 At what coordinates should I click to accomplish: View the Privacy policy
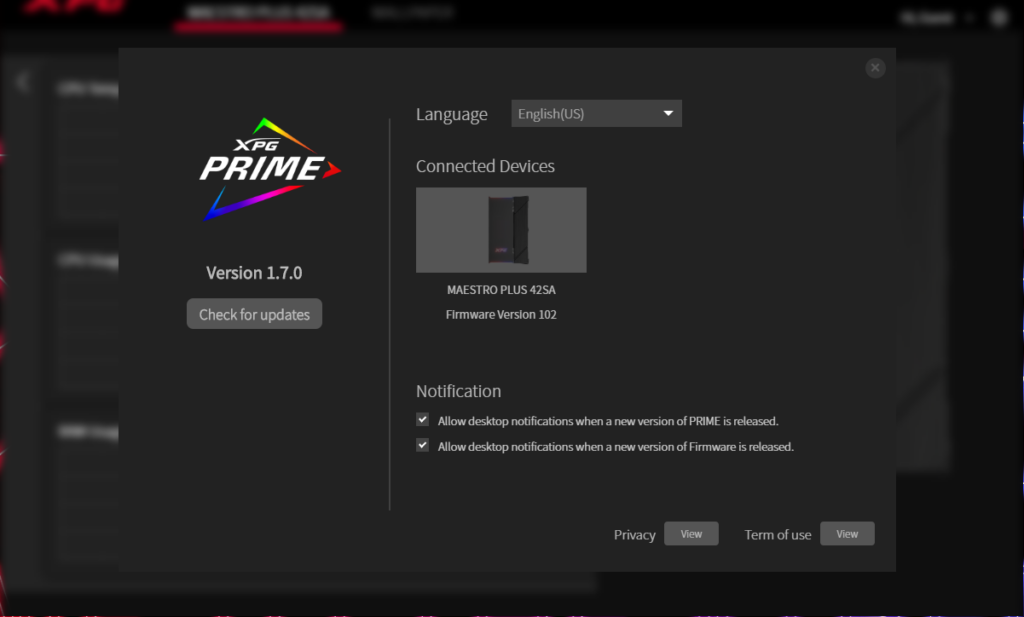pos(691,533)
